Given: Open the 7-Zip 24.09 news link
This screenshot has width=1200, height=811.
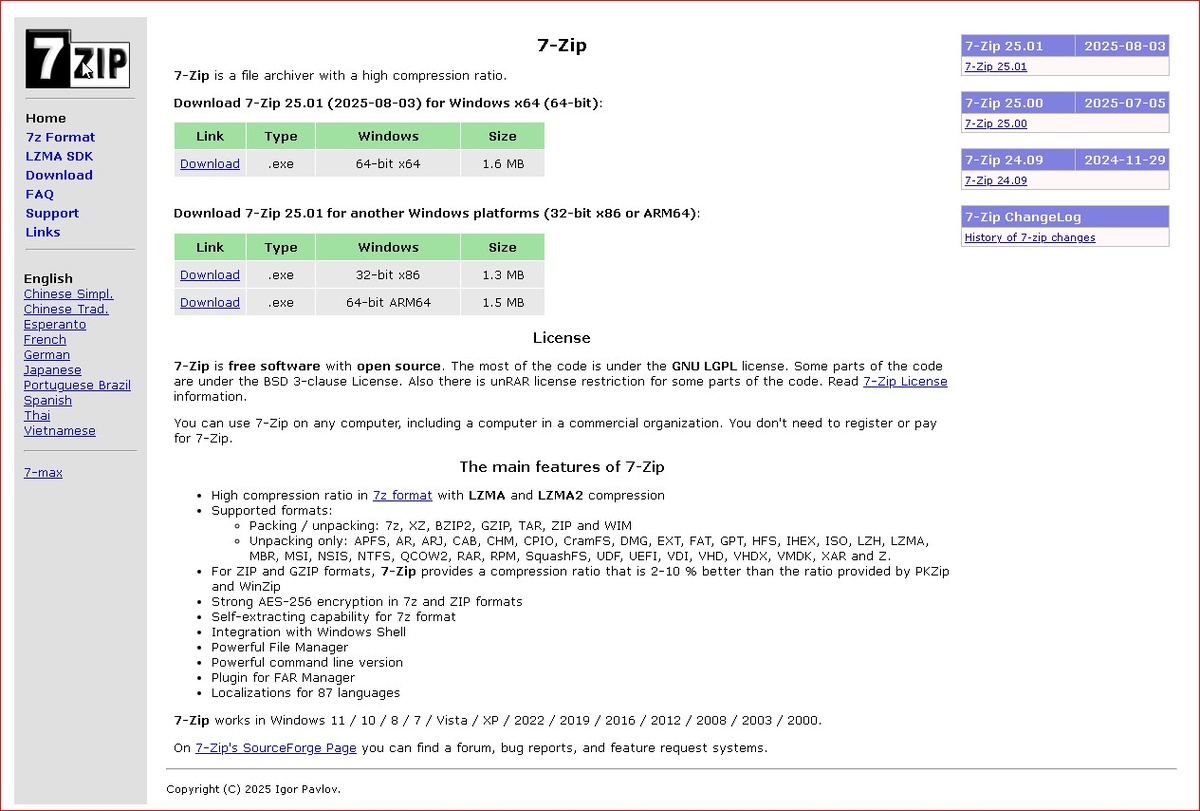Looking at the screenshot, I should [995, 181].
